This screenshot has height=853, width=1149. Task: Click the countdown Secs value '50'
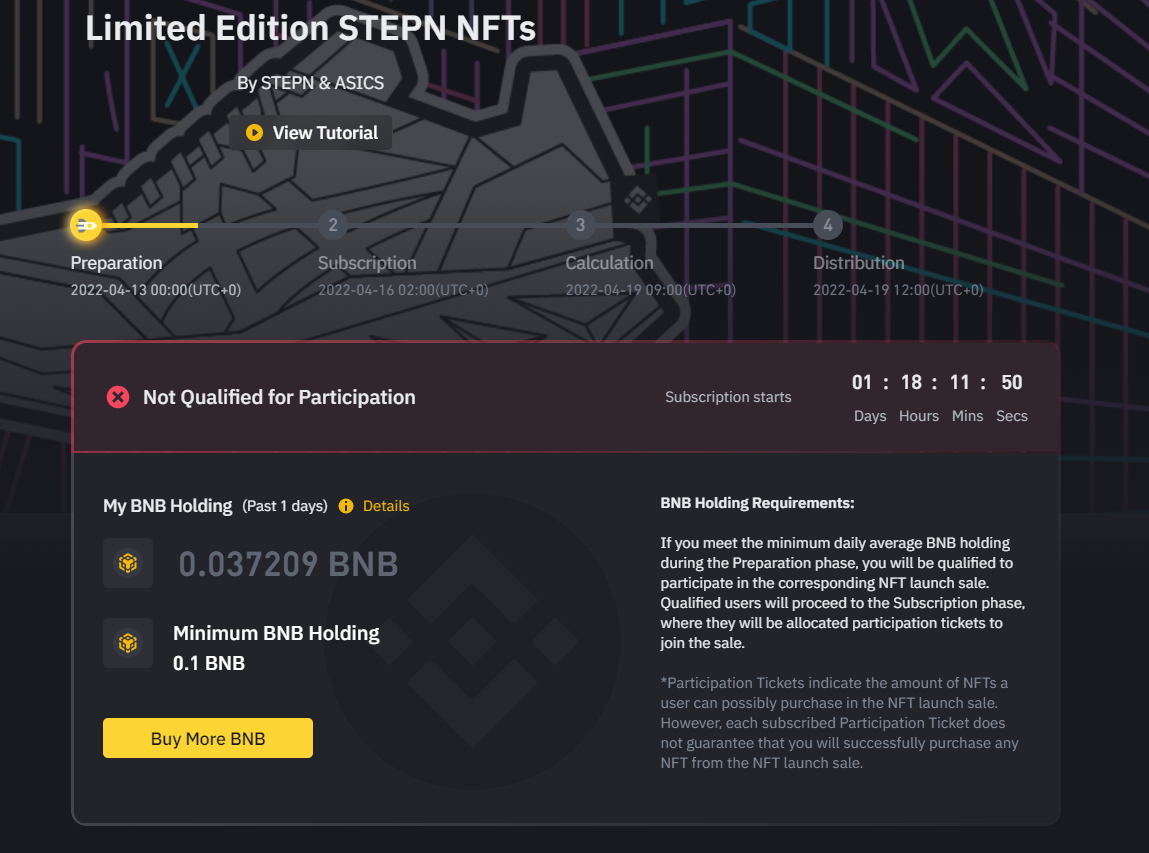(1012, 383)
